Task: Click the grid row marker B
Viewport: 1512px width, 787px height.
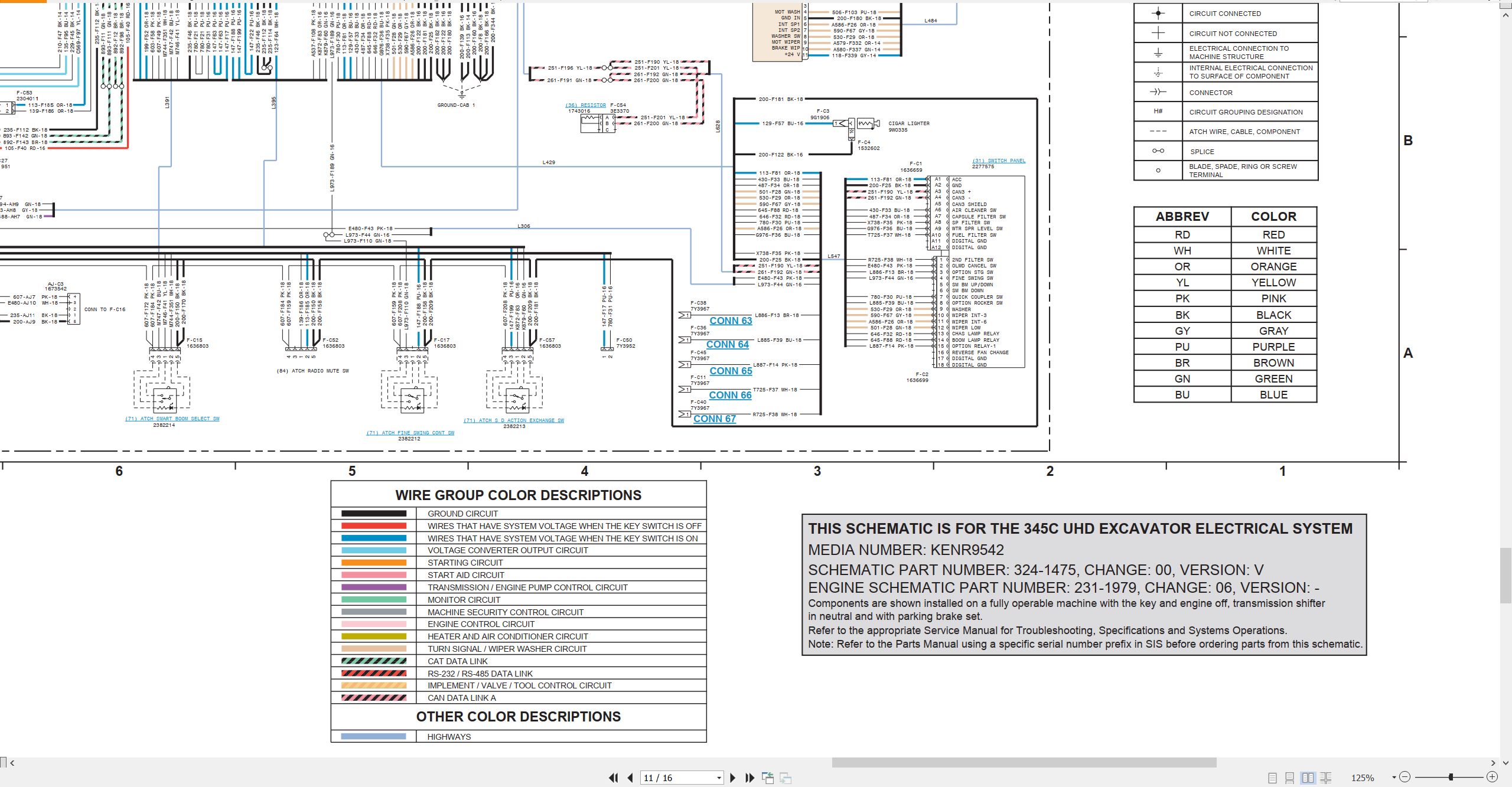Action: tap(1408, 141)
